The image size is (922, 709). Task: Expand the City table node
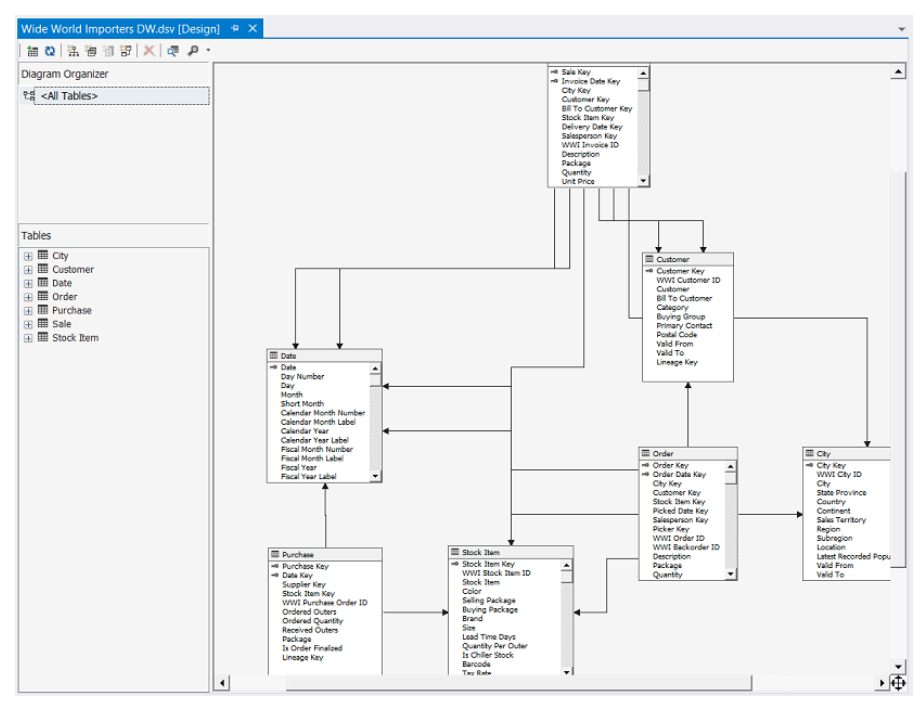point(28,257)
